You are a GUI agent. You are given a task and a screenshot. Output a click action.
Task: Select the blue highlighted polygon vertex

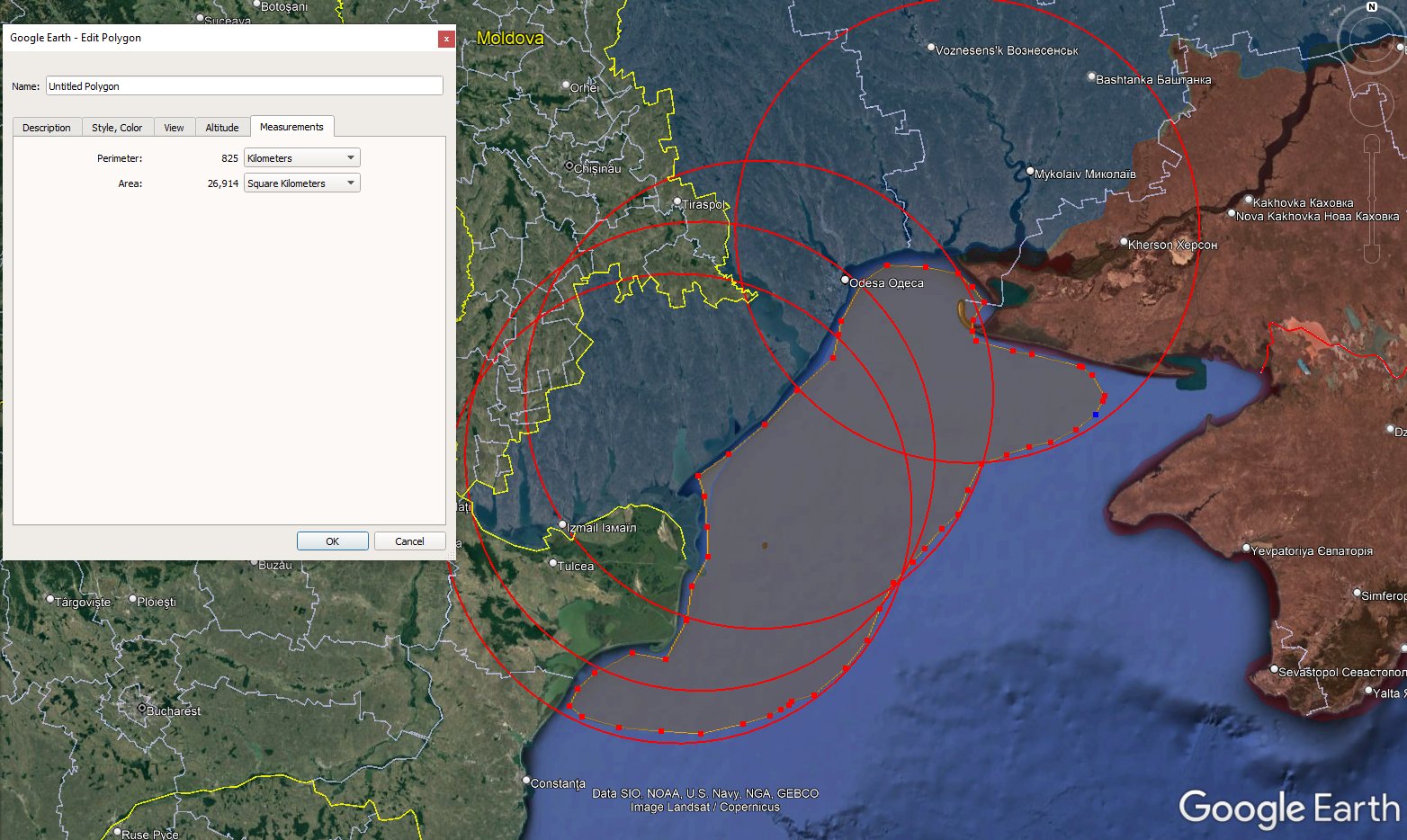(x=1096, y=415)
